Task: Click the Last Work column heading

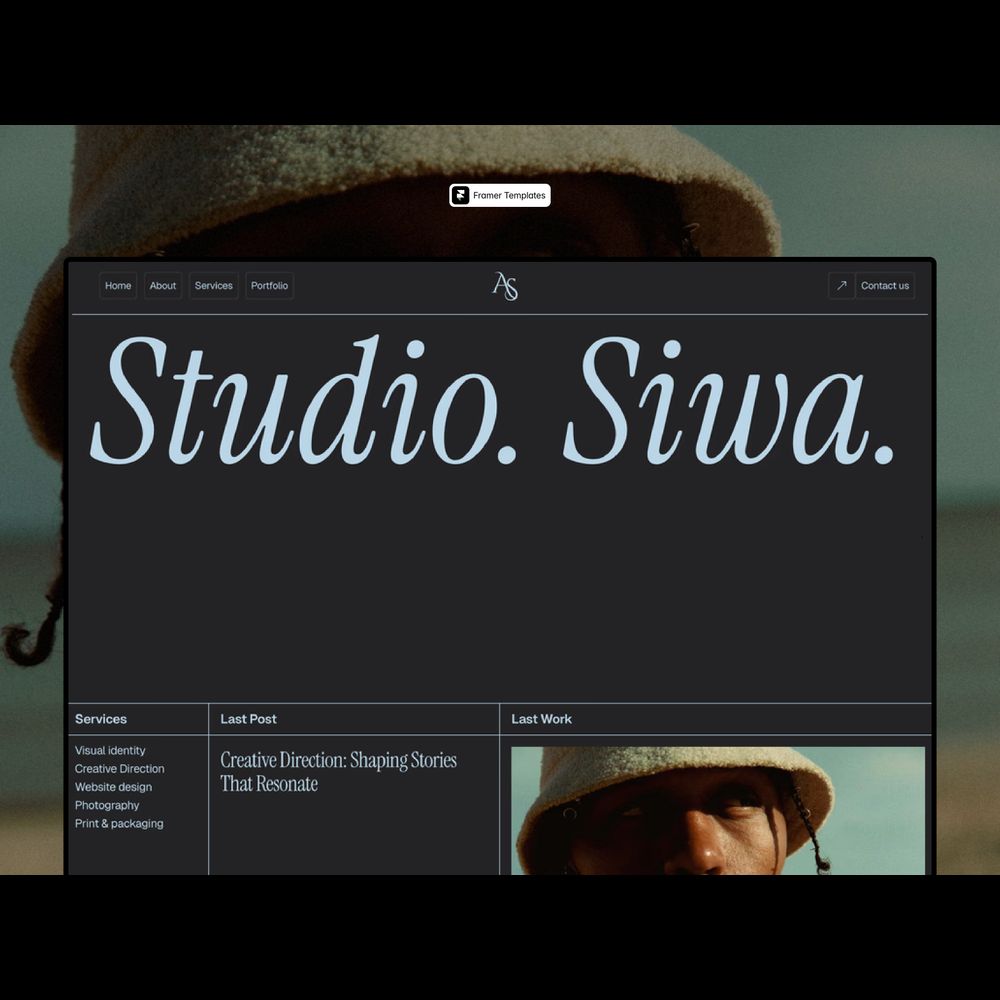Action: pyautogui.click(x=542, y=719)
